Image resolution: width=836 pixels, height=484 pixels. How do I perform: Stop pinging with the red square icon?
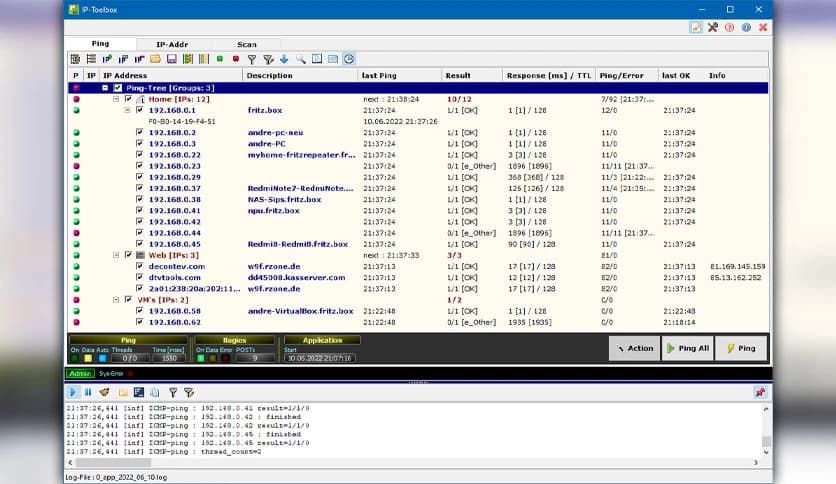click(236, 59)
